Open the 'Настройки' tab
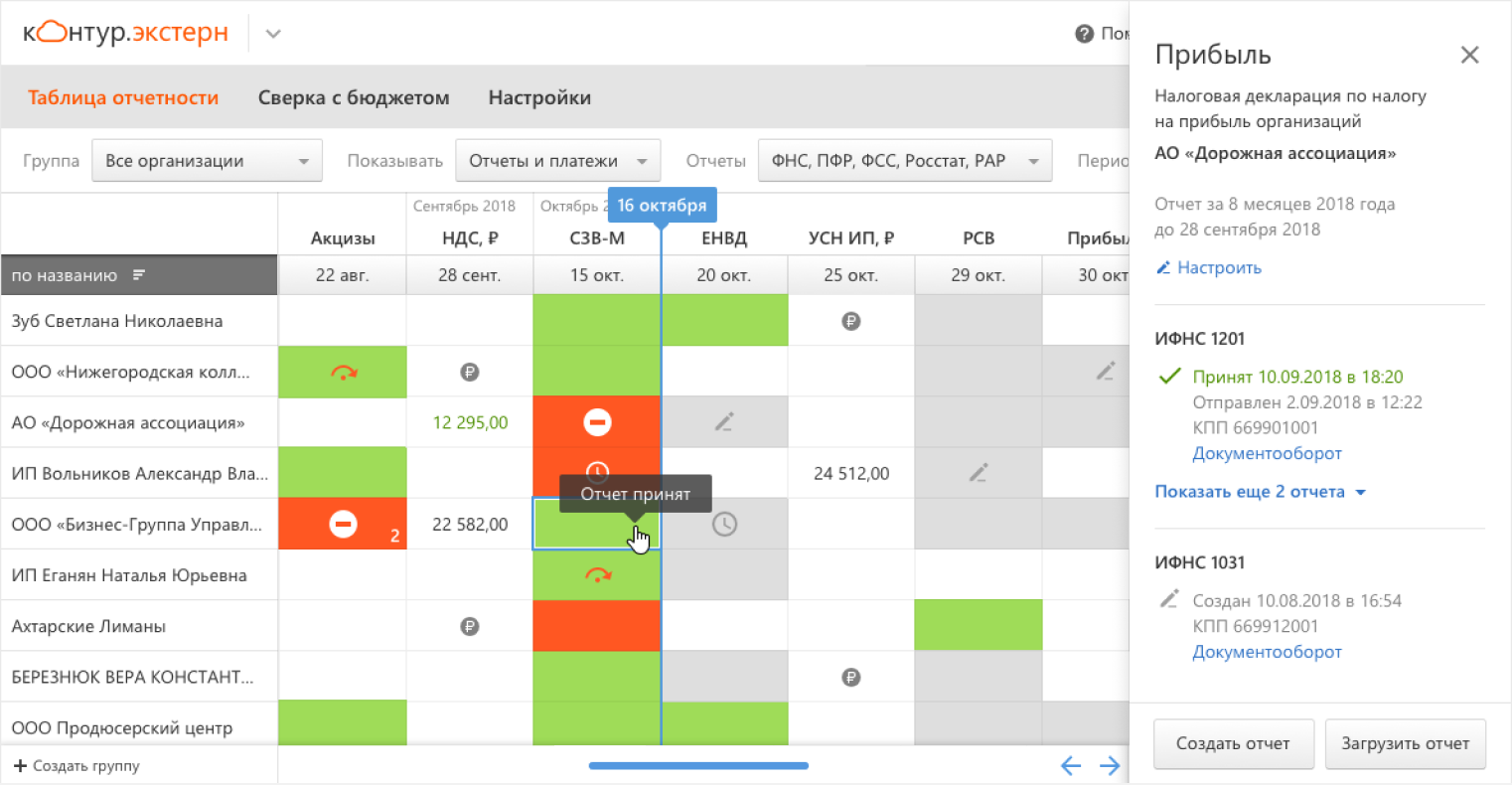Image resolution: width=1512 pixels, height=785 pixels. pyautogui.click(x=539, y=98)
